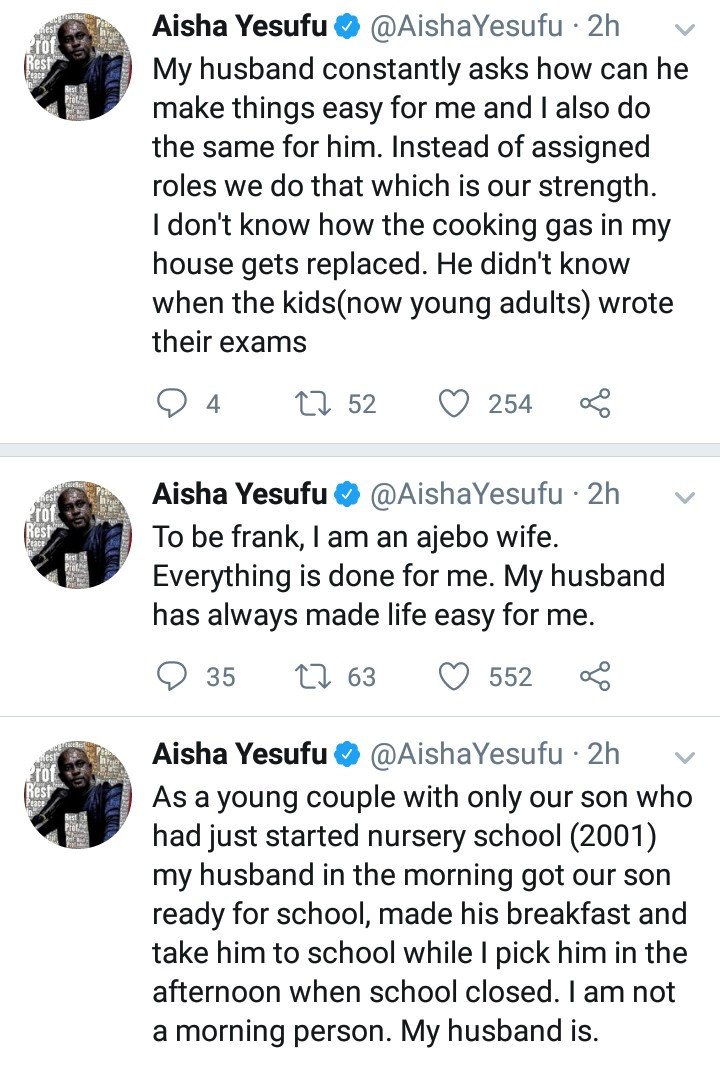Open the tweet saying 'To be frank'

[x=408, y=576]
